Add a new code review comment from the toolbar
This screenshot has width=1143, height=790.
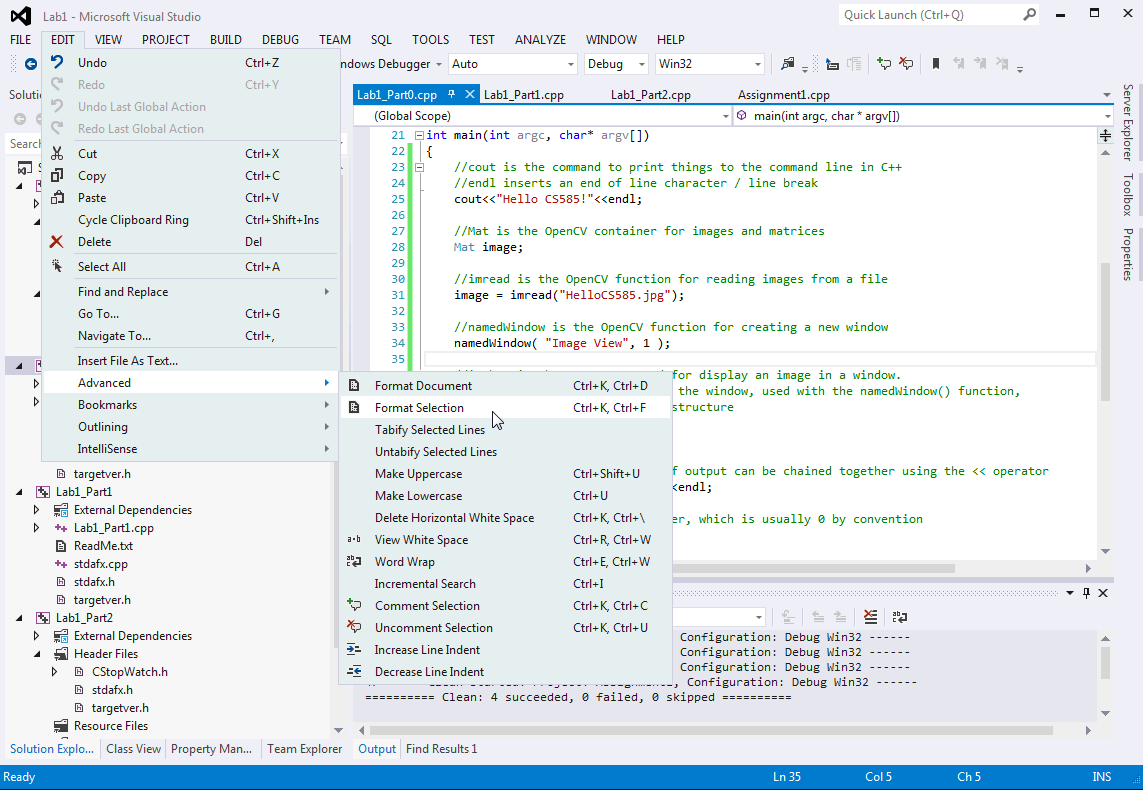[x=884, y=63]
